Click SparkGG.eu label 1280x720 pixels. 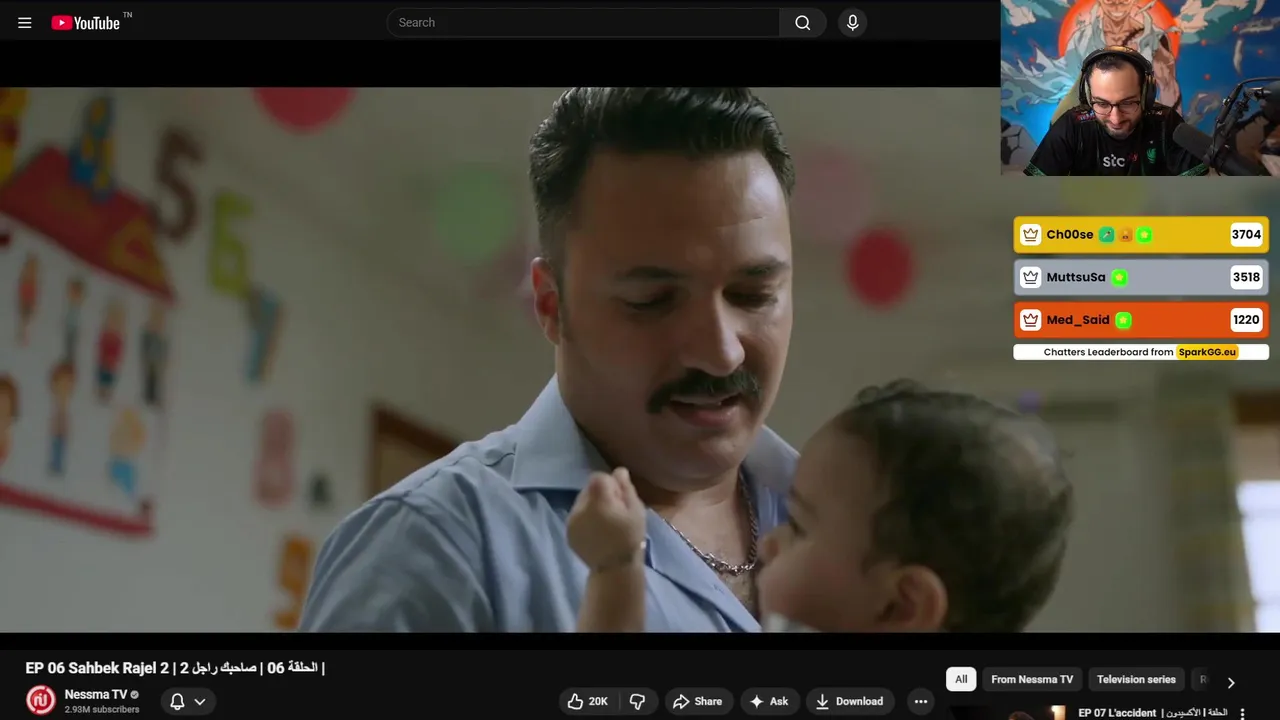pos(1207,352)
